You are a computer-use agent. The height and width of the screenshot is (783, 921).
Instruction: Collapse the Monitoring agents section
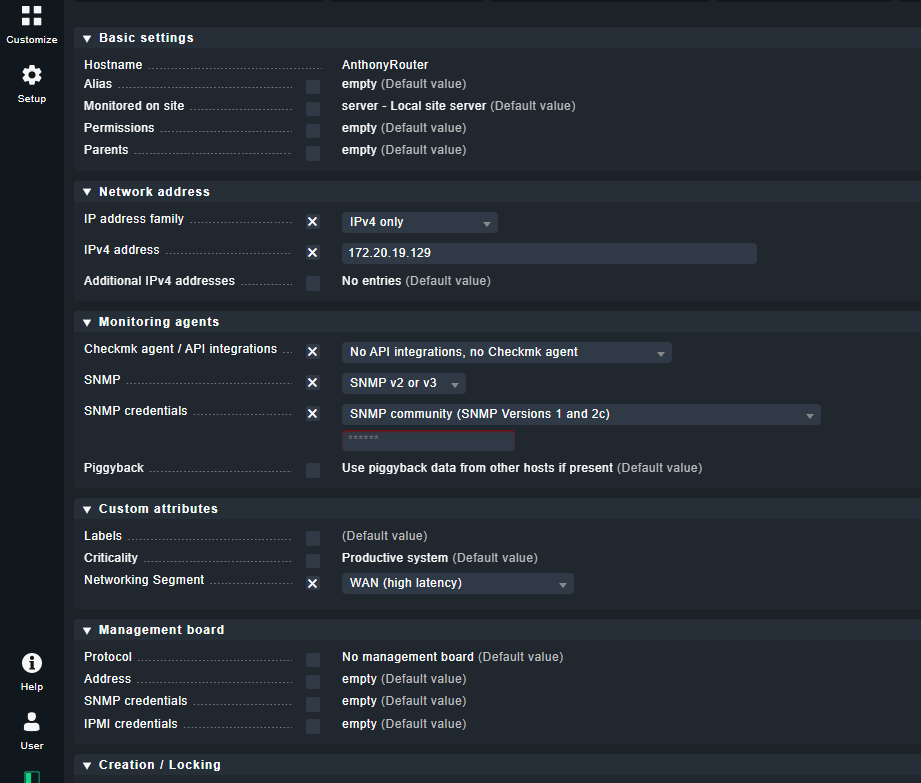pos(87,322)
